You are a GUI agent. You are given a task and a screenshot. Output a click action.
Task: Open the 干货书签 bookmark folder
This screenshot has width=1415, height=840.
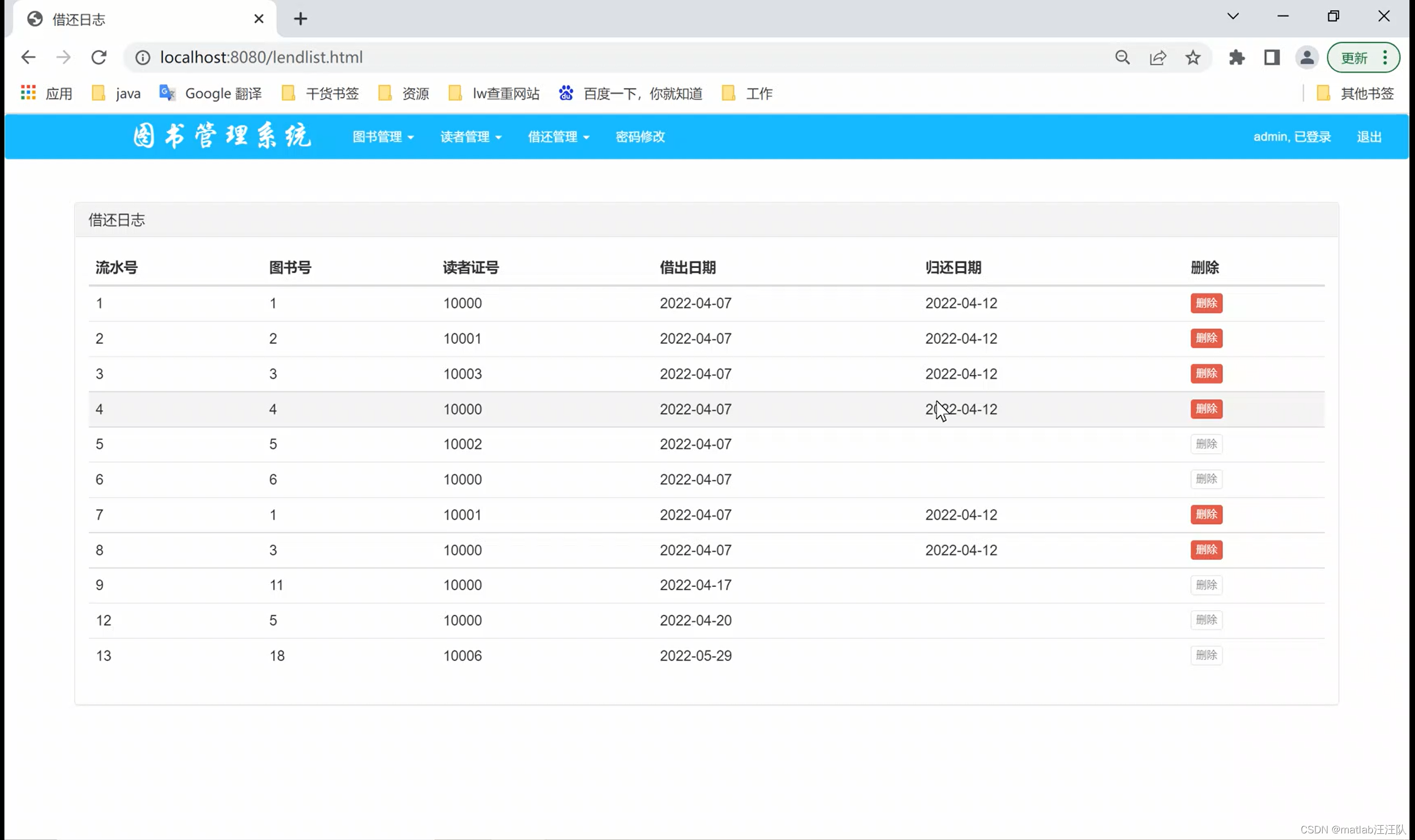321,93
